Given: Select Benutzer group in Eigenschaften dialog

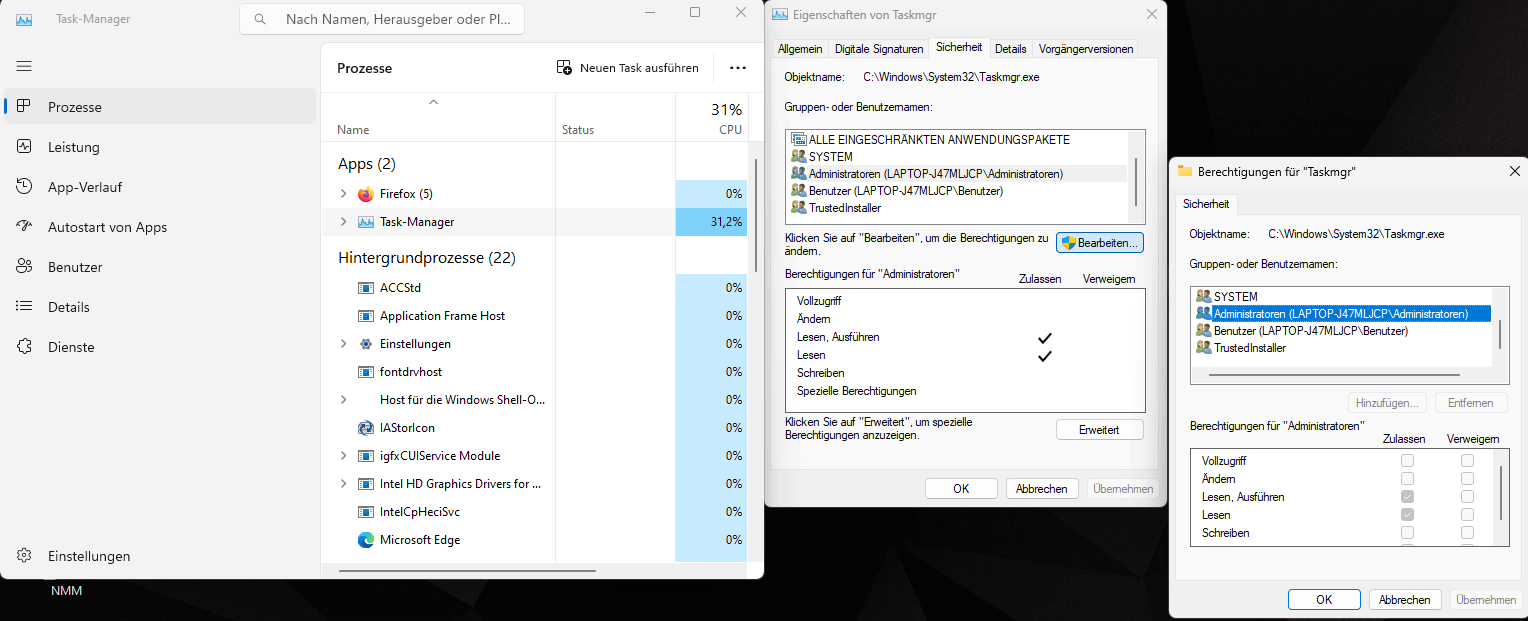Looking at the screenshot, I should (x=896, y=191).
